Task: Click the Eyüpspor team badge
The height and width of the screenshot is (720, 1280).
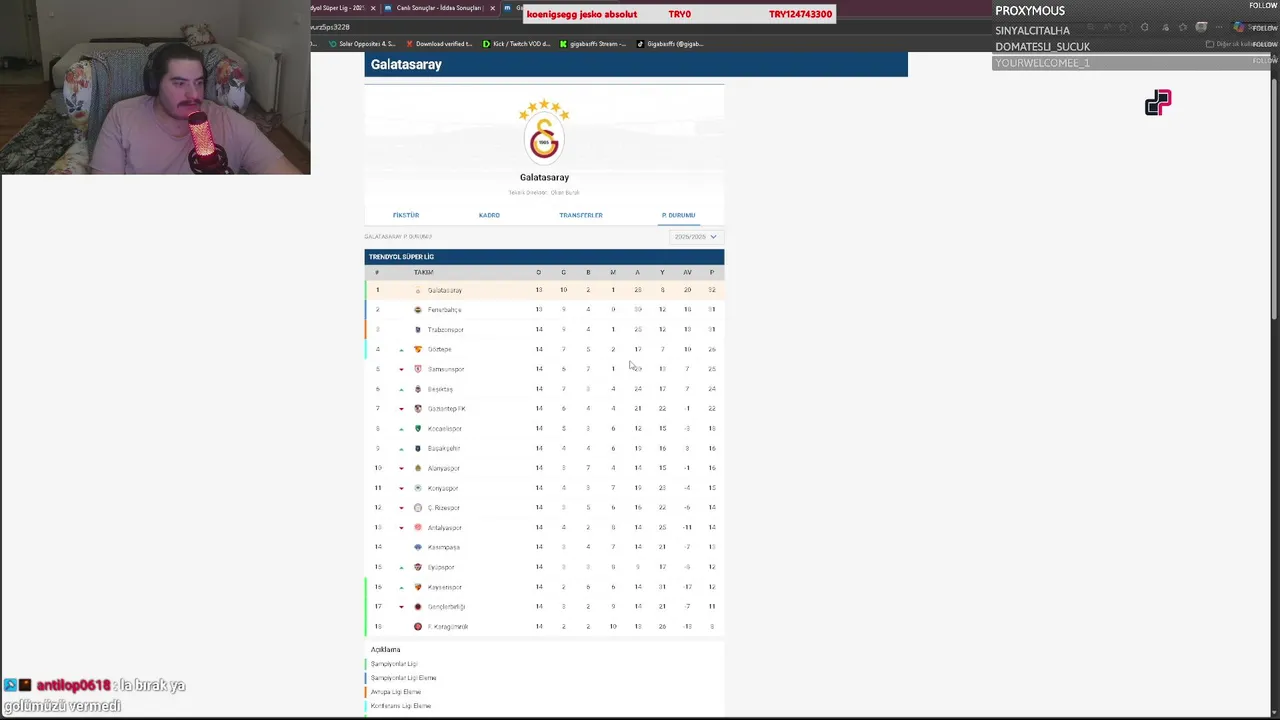Action: pyautogui.click(x=418, y=567)
